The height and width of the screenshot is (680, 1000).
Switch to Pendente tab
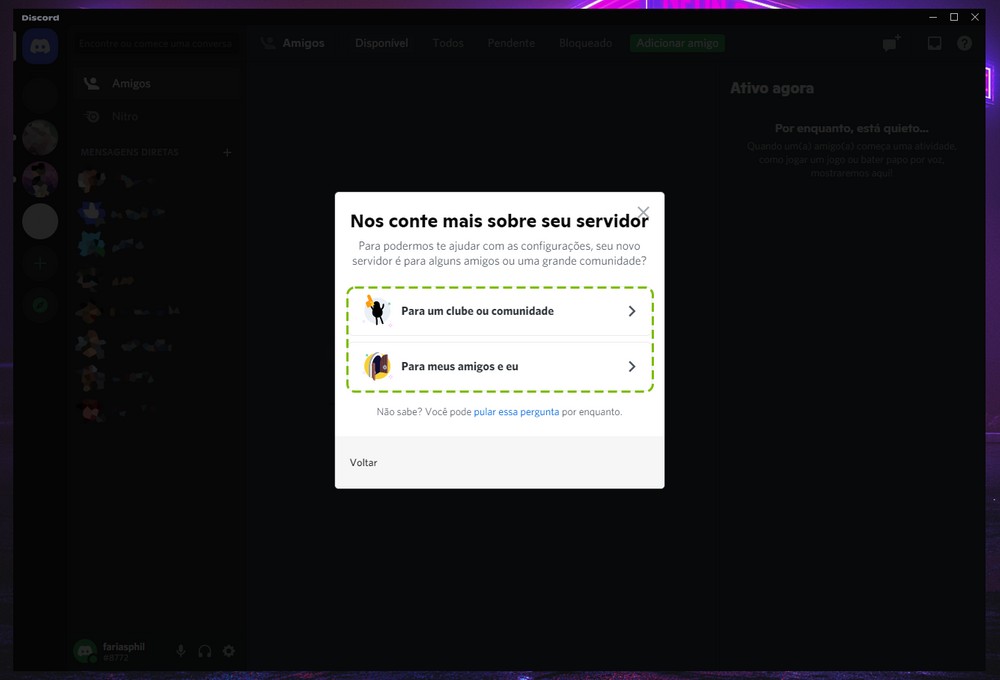511,43
